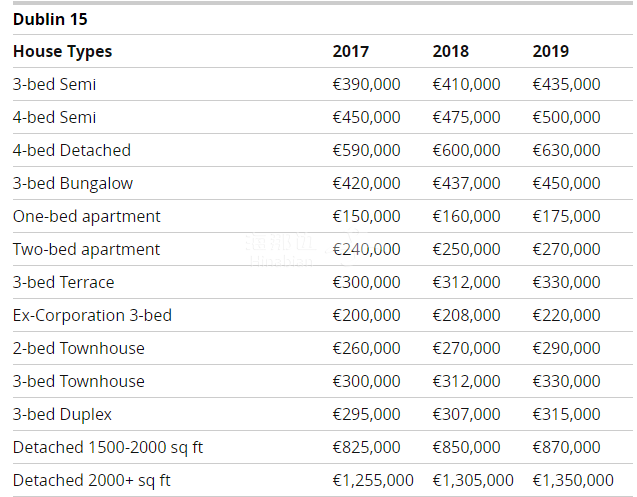637x497 pixels.
Task: Select the 4-bed Detached row label
Action: 72,150
